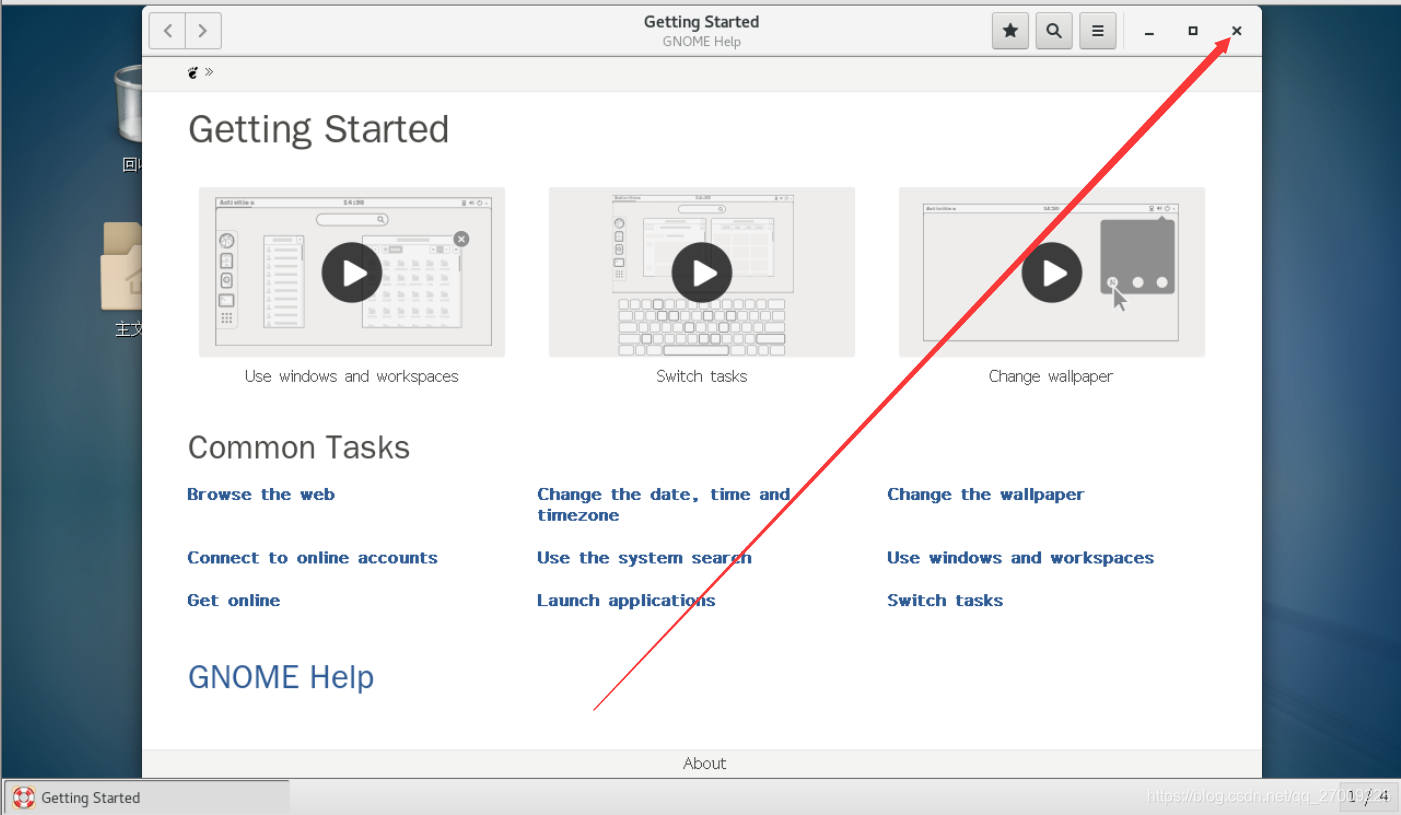
Task: Maximize the GNOME Help window
Action: (1193, 31)
